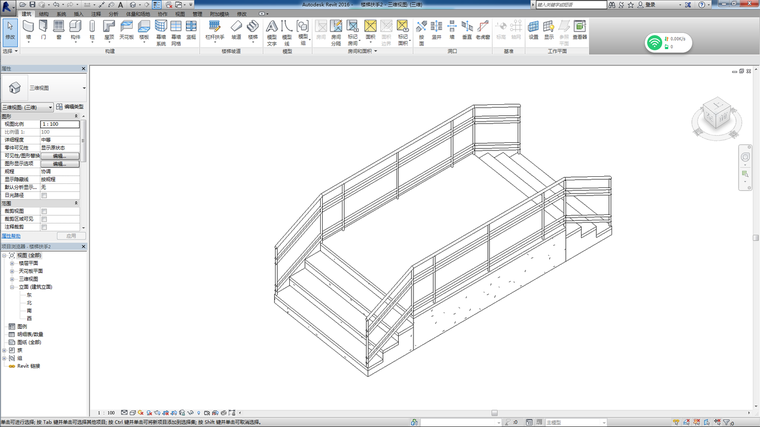The height and width of the screenshot is (427, 760).
Task: Choose the Door (门) tool
Action: click(x=43, y=31)
